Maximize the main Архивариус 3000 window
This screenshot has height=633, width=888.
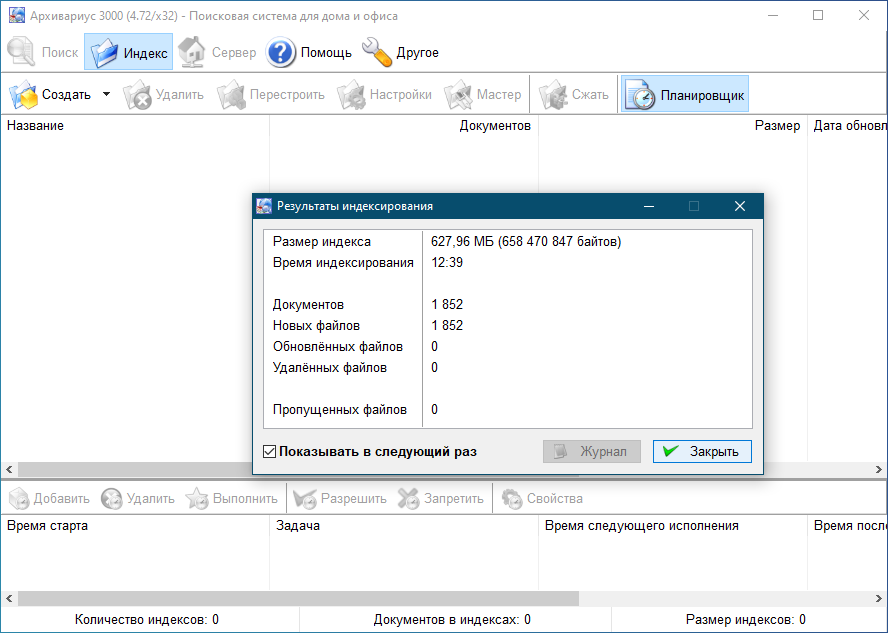[x=818, y=15]
